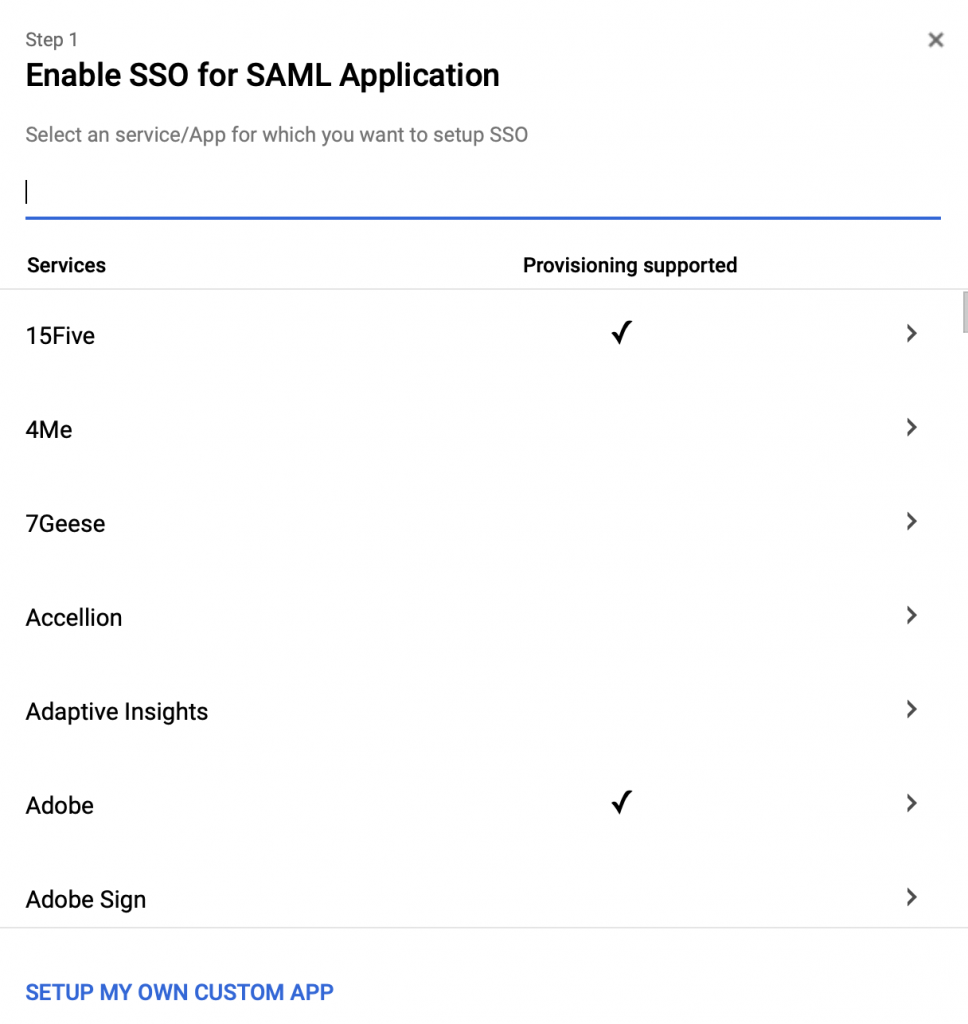Select the 15Five service
968x1024 pixels.
click(x=60, y=336)
